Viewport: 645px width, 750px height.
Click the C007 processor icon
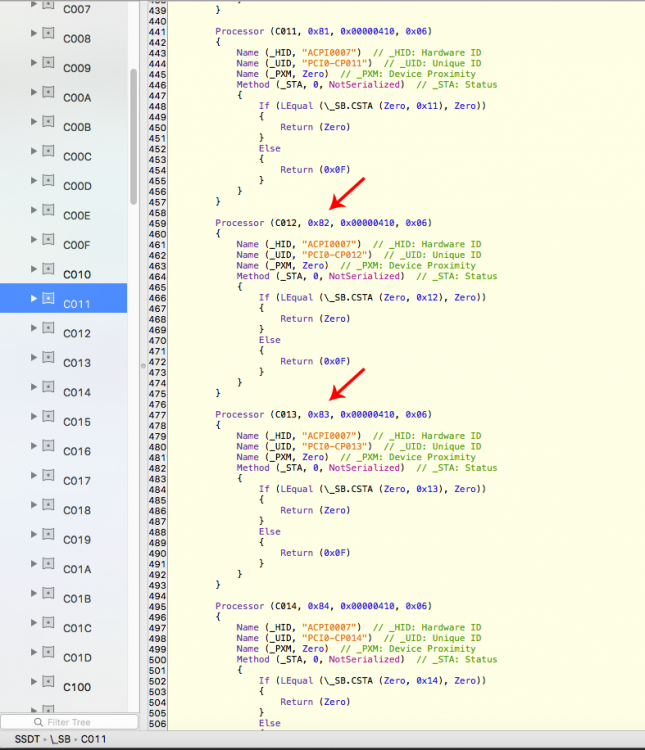(x=48, y=5)
